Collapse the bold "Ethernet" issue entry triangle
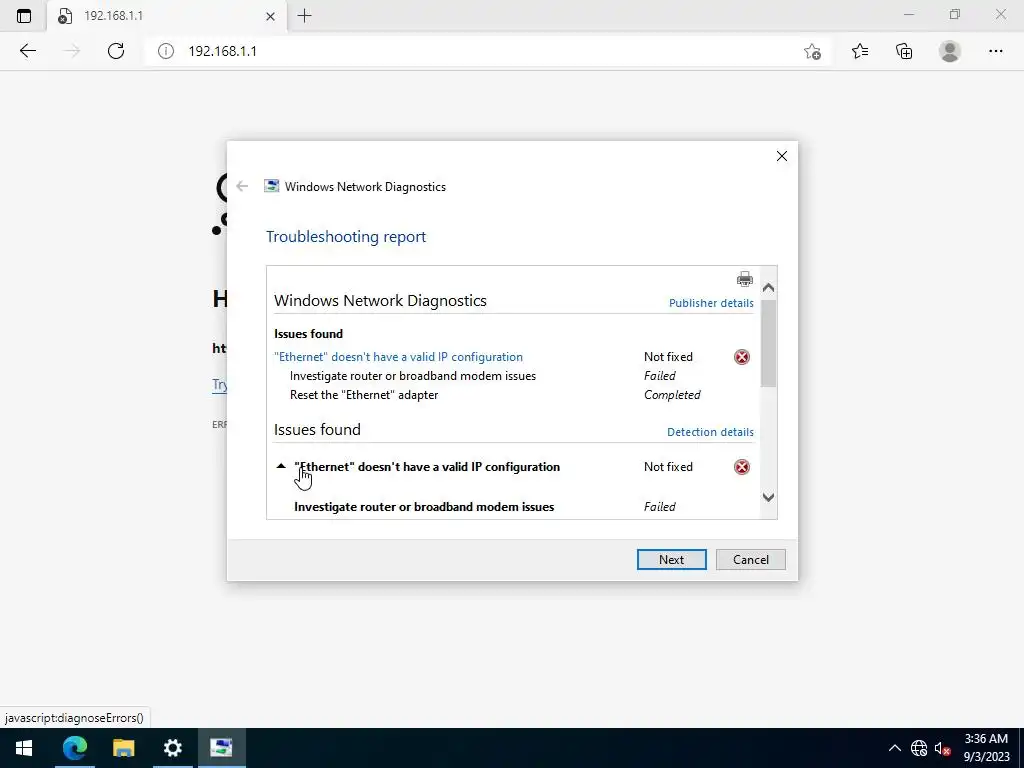 click(x=281, y=466)
